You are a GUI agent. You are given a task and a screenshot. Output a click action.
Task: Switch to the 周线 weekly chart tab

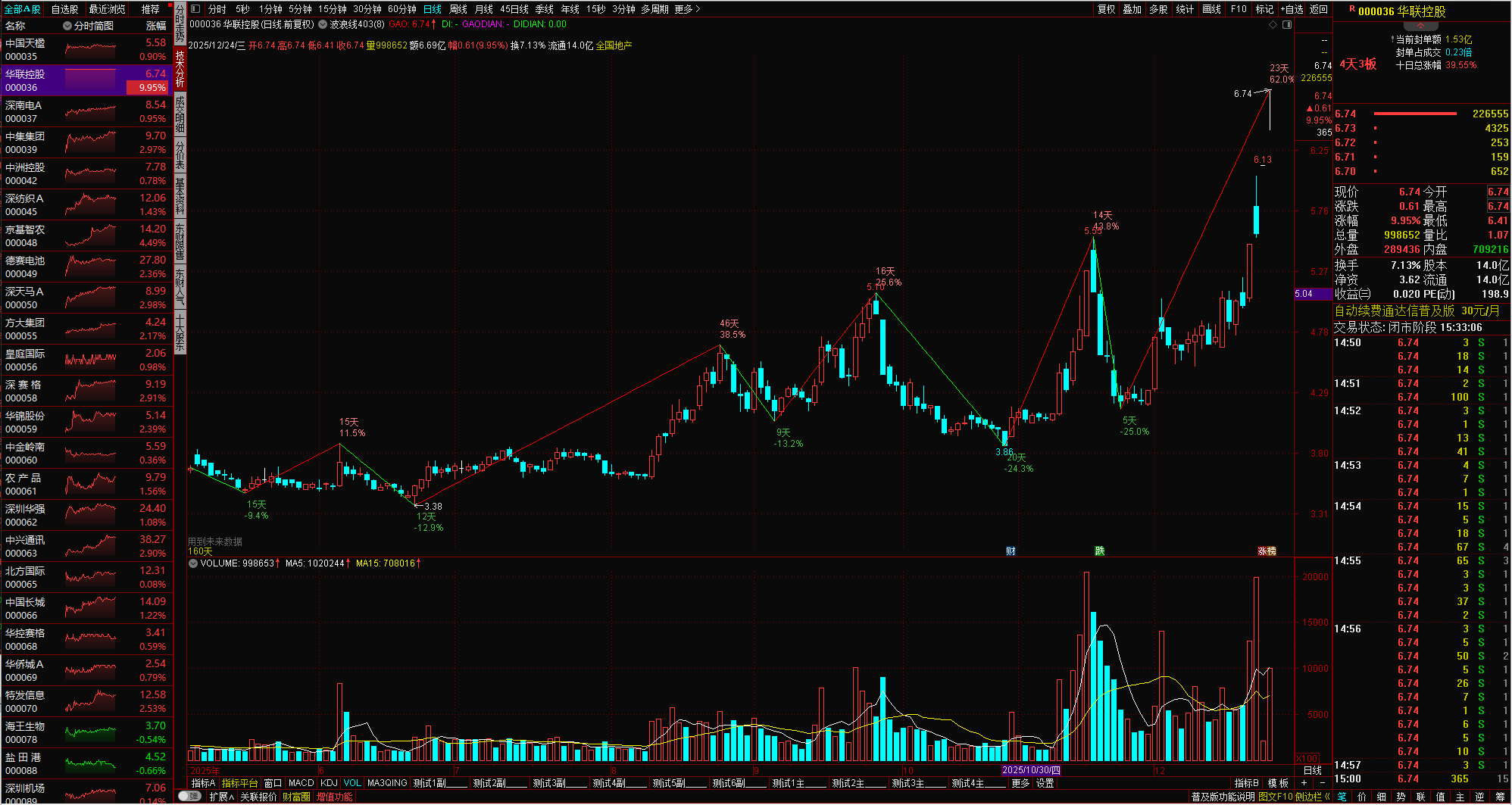pyautogui.click(x=458, y=9)
